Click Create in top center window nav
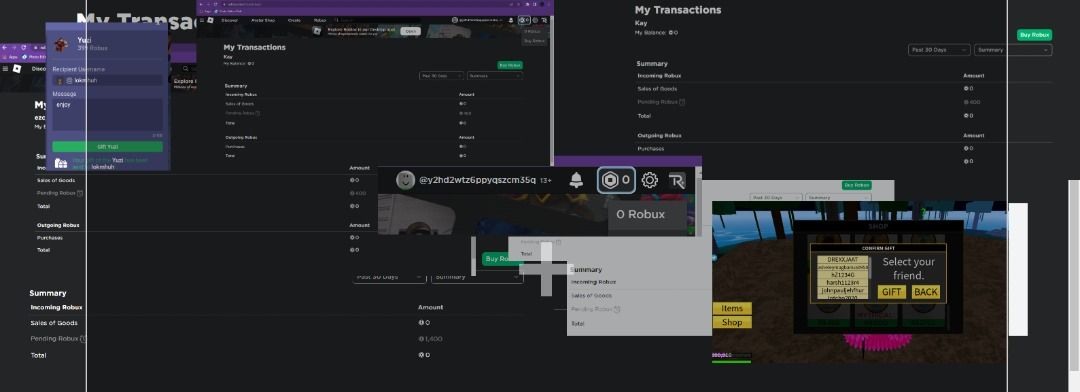The width and height of the screenshot is (1080, 392). tap(294, 20)
